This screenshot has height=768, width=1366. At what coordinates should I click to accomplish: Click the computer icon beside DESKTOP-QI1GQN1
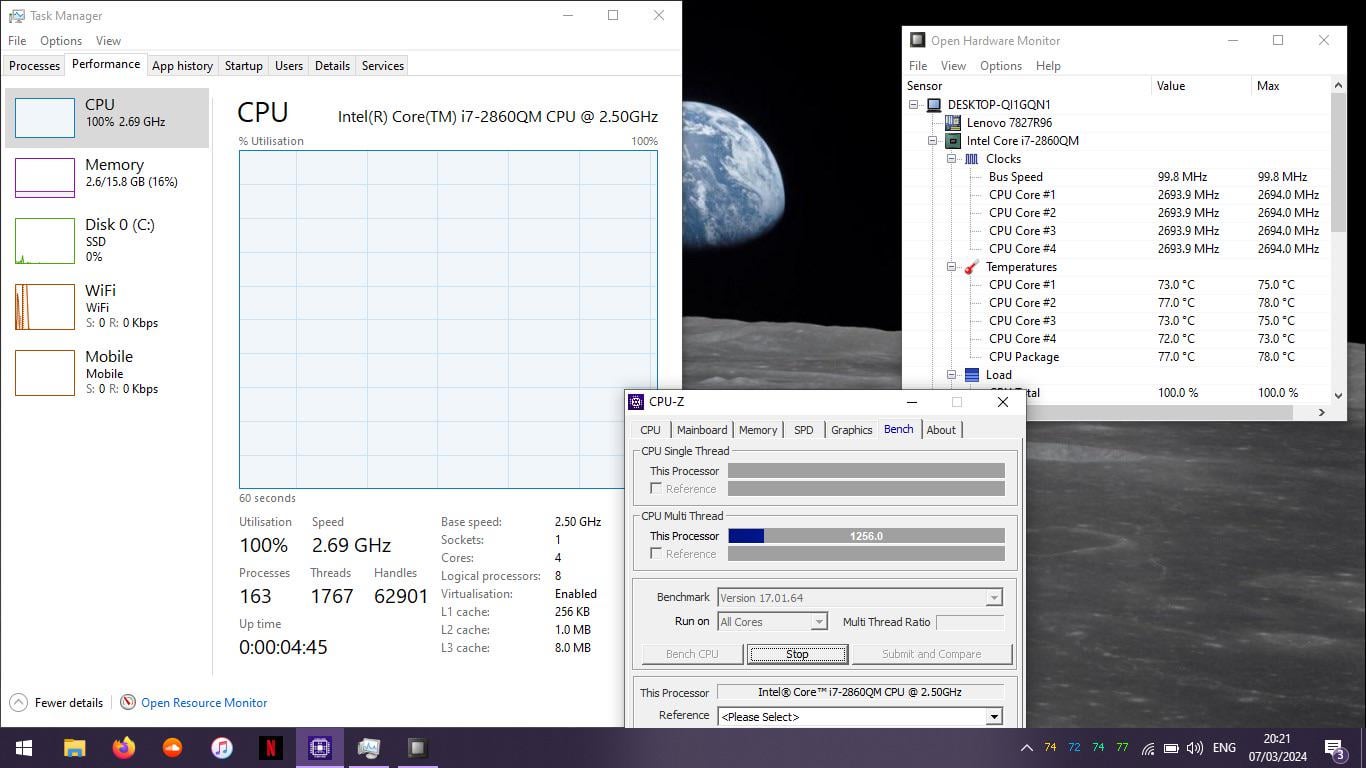tap(933, 105)
